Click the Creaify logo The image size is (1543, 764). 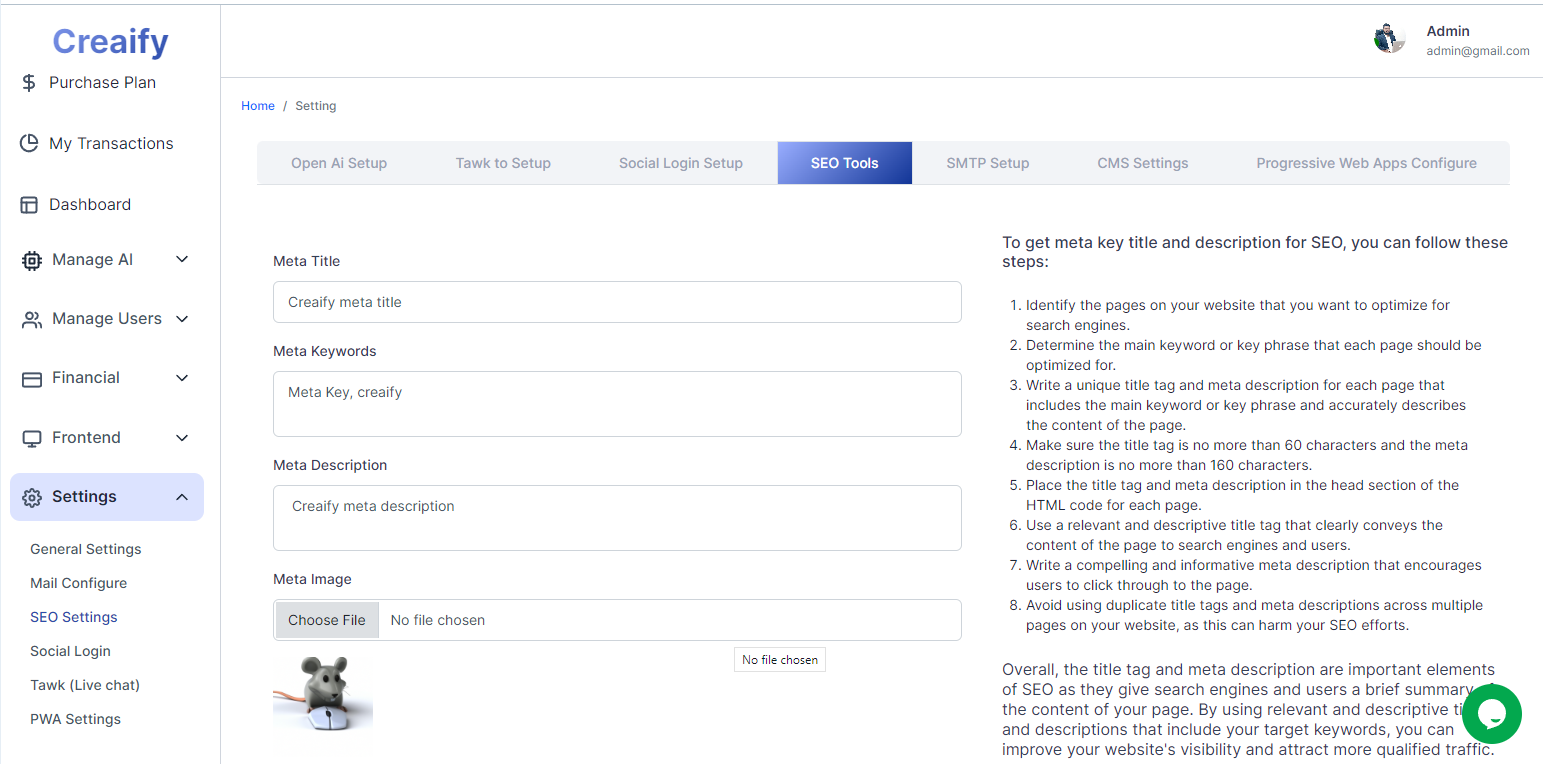(110, 41)
